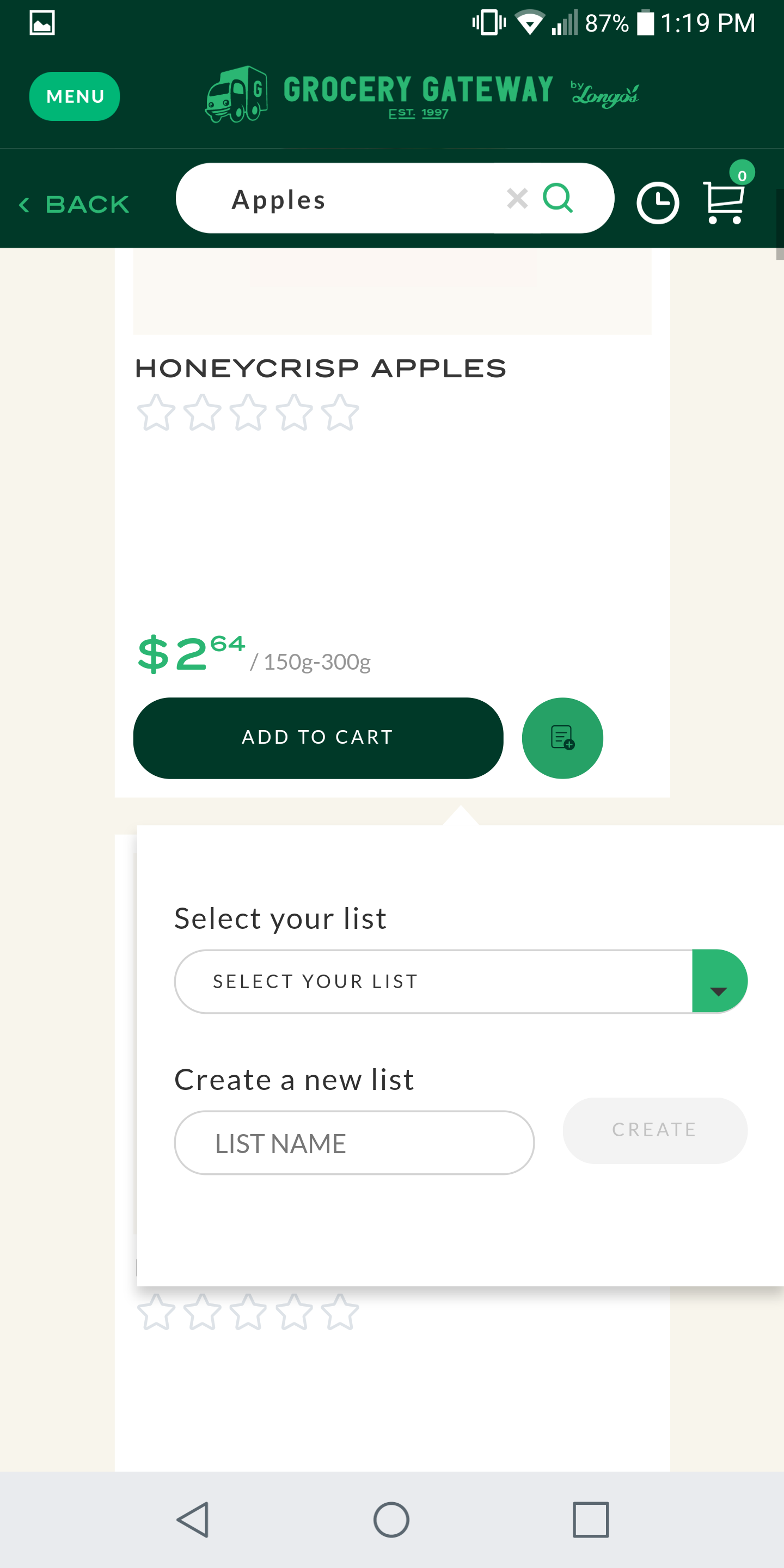Image resolution: width=784 pixels, height=1568 pixels.
Task: Tap the delivery time clock icon
Action: pos(657,203)
